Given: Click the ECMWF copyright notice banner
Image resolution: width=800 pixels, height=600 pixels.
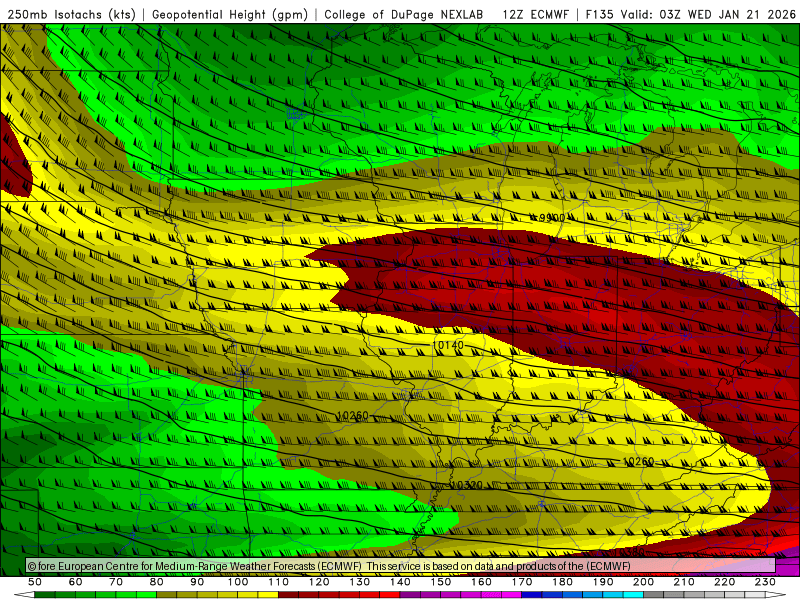Looking at the screenshot, I should click(401, 566).
